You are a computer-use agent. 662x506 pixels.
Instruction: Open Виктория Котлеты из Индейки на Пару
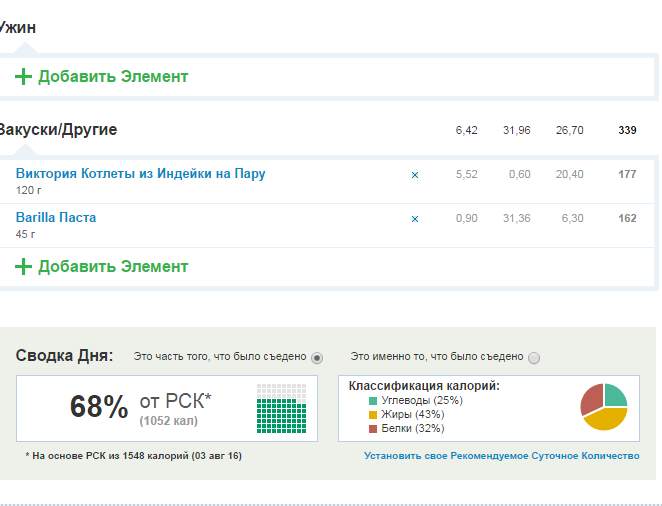pyautogui.click(x=140, y=174)
